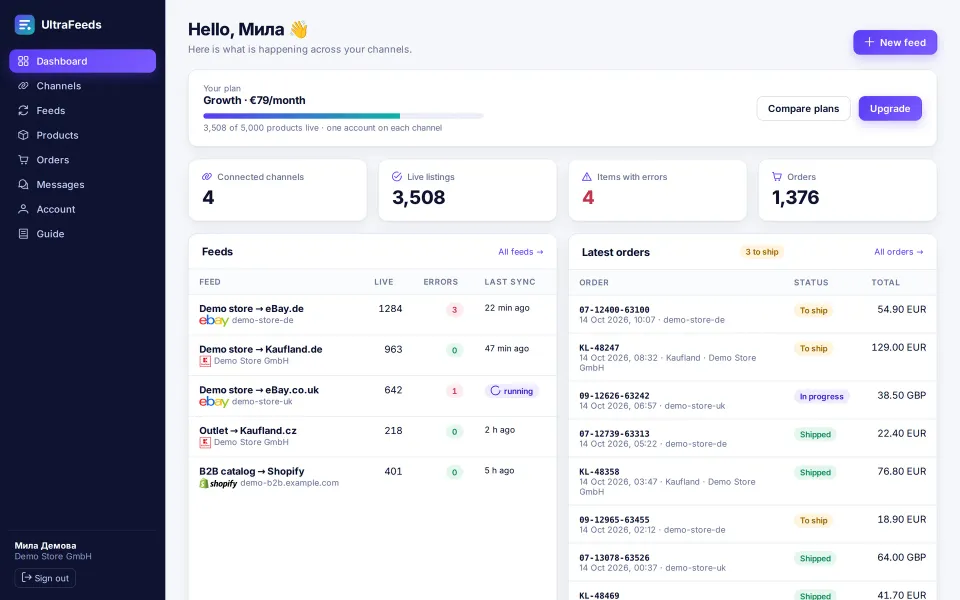The image size is (960, 600).
Task: Click the Channels link icon in sidebar
Action: (23, 86)
